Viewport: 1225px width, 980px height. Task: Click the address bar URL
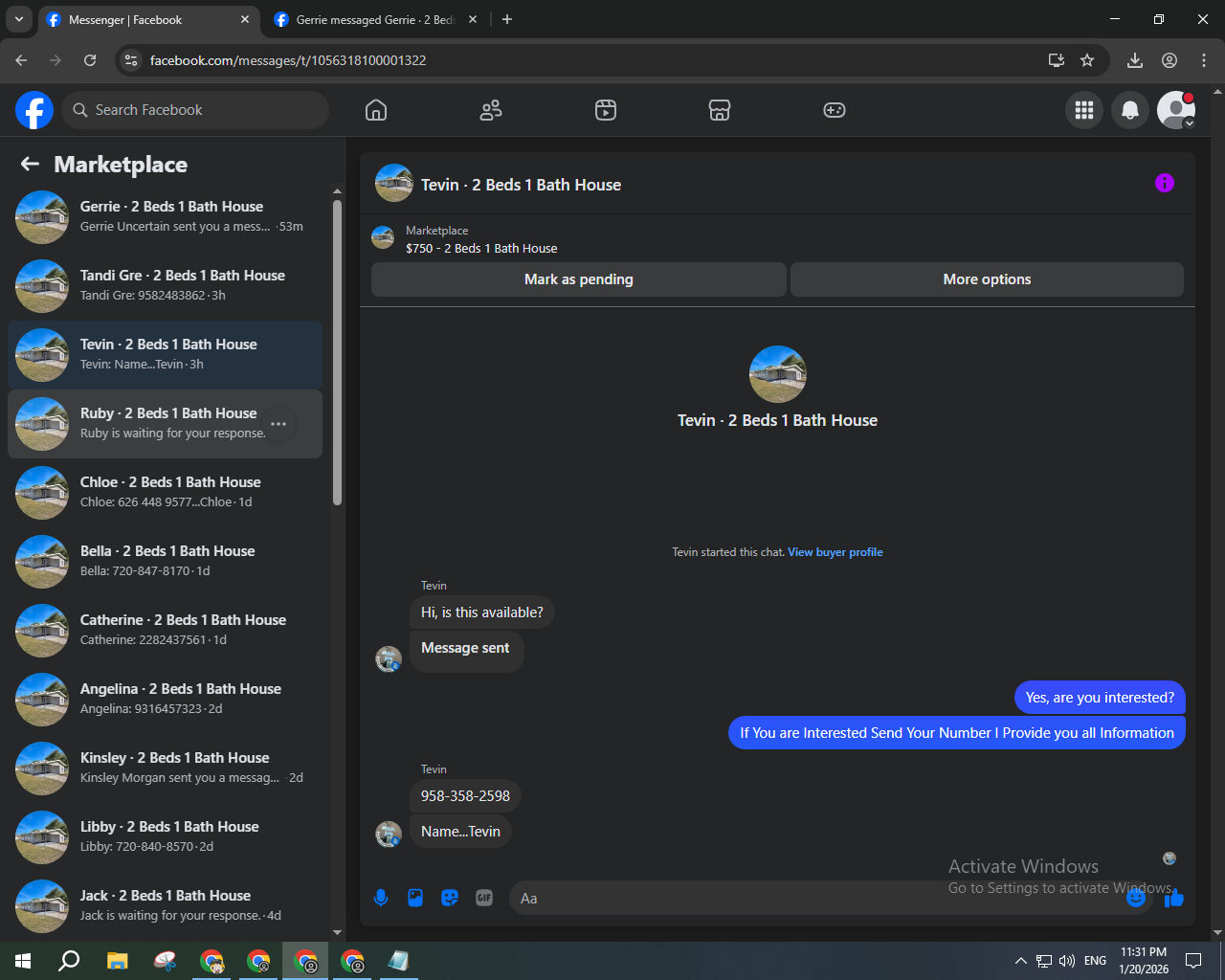point(288,60)
